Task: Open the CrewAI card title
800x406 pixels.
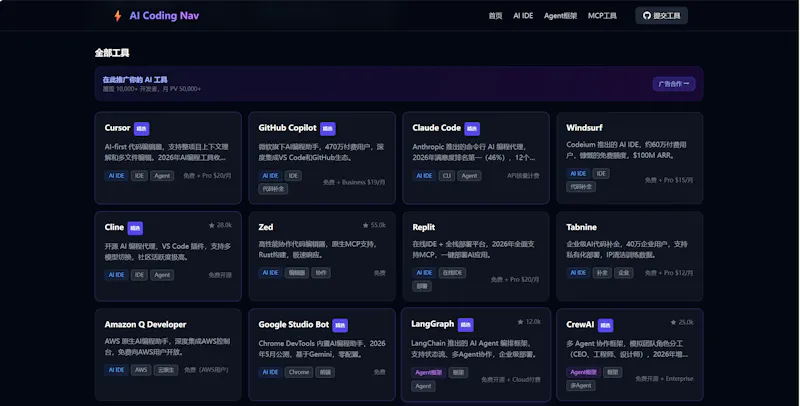Action: (x=580, y=324)
